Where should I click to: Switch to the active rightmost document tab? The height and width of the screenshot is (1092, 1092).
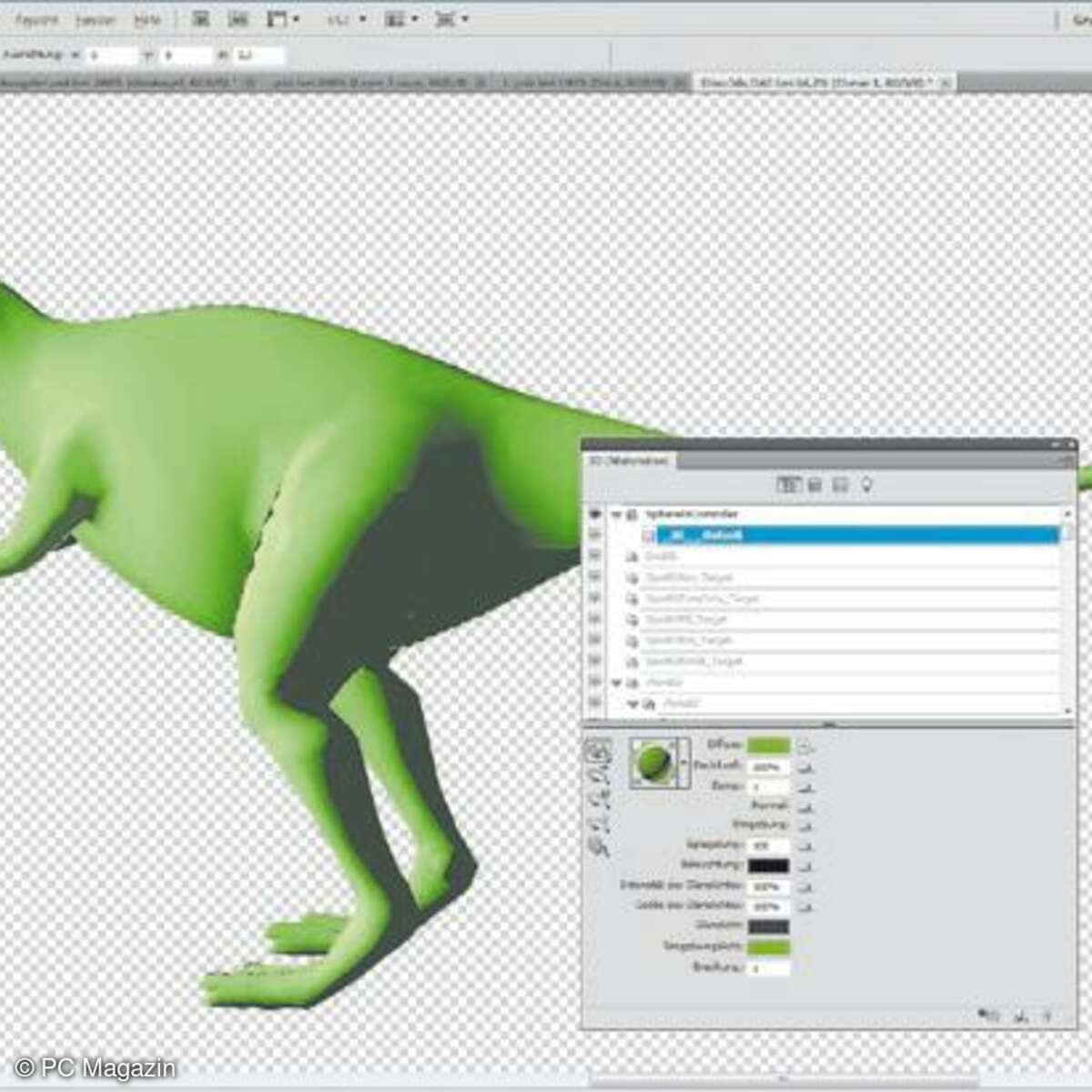coord(814,82)
